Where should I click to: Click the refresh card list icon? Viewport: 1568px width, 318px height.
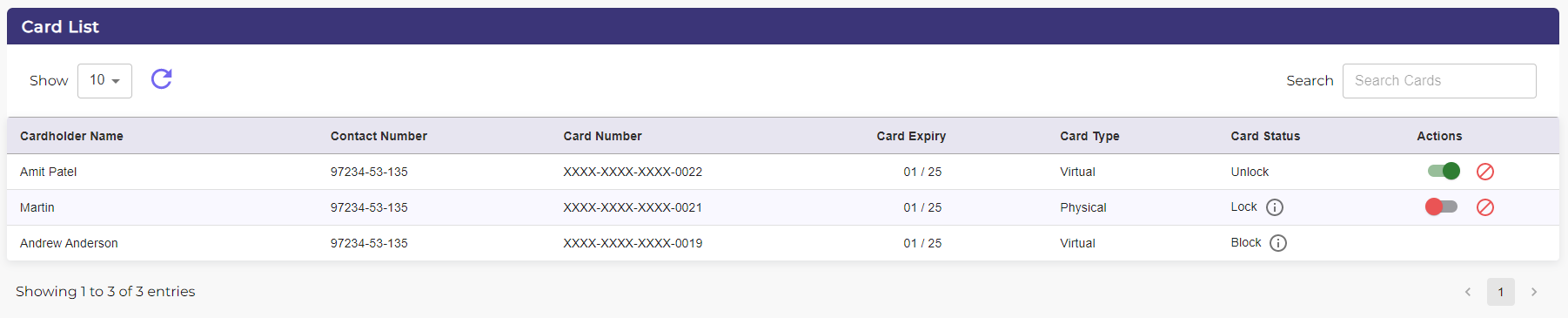(162, 79)
